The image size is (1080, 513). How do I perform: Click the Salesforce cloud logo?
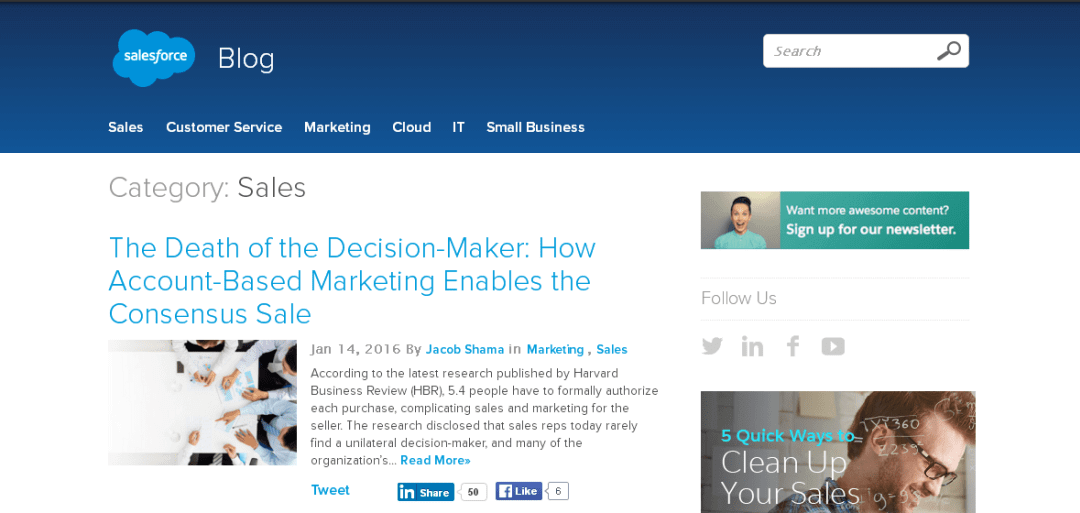154,58
